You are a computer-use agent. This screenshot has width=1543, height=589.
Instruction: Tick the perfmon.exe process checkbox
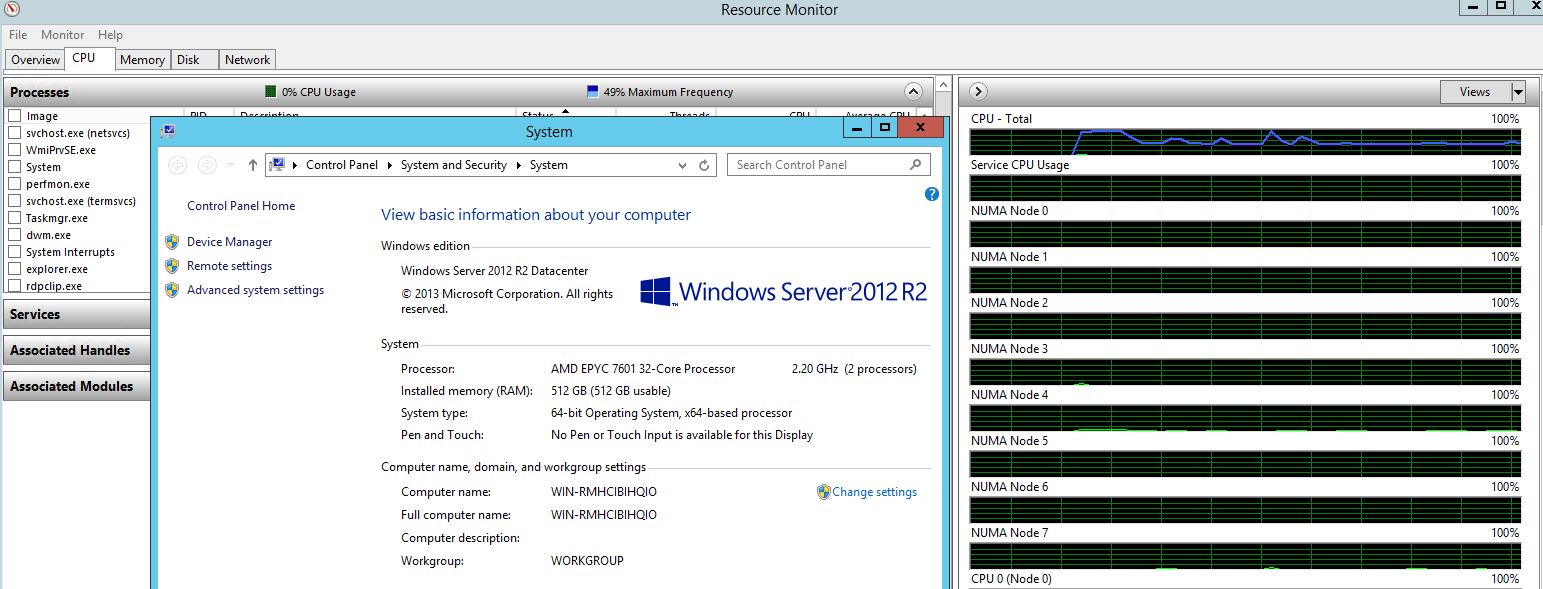point(15,184)
